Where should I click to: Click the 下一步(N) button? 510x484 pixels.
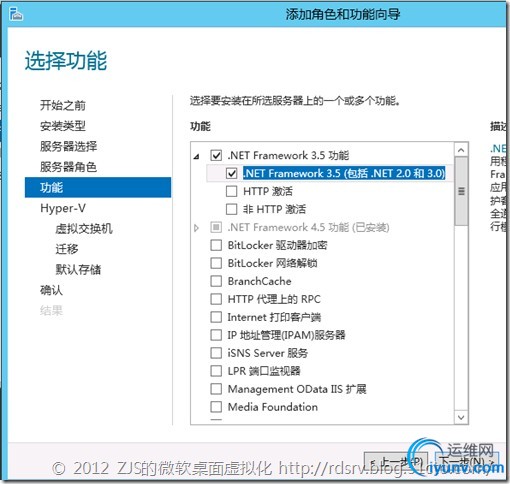(467, 461)
